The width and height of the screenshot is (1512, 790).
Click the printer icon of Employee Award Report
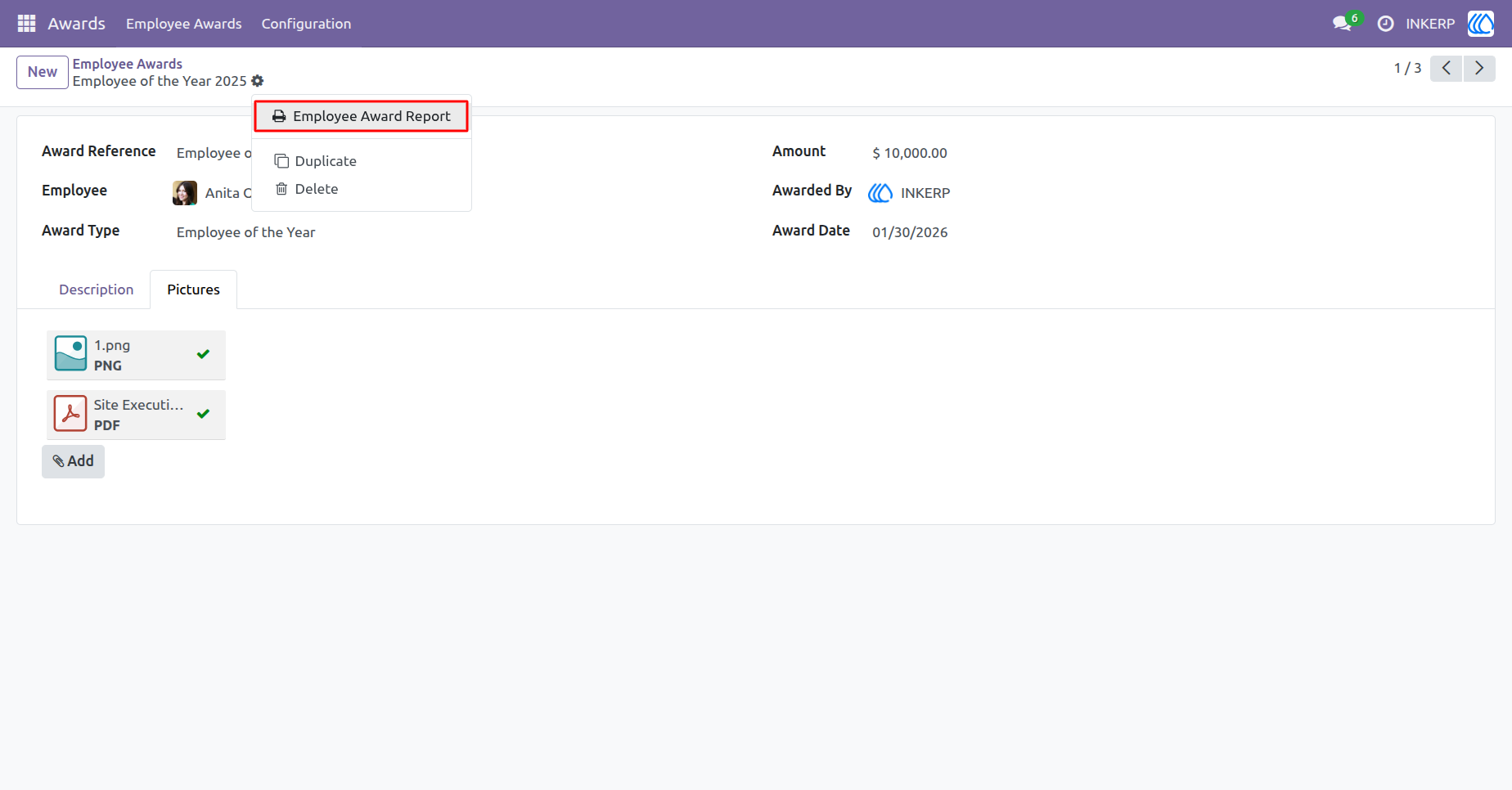pyautogui.click(x=279, y=116)
